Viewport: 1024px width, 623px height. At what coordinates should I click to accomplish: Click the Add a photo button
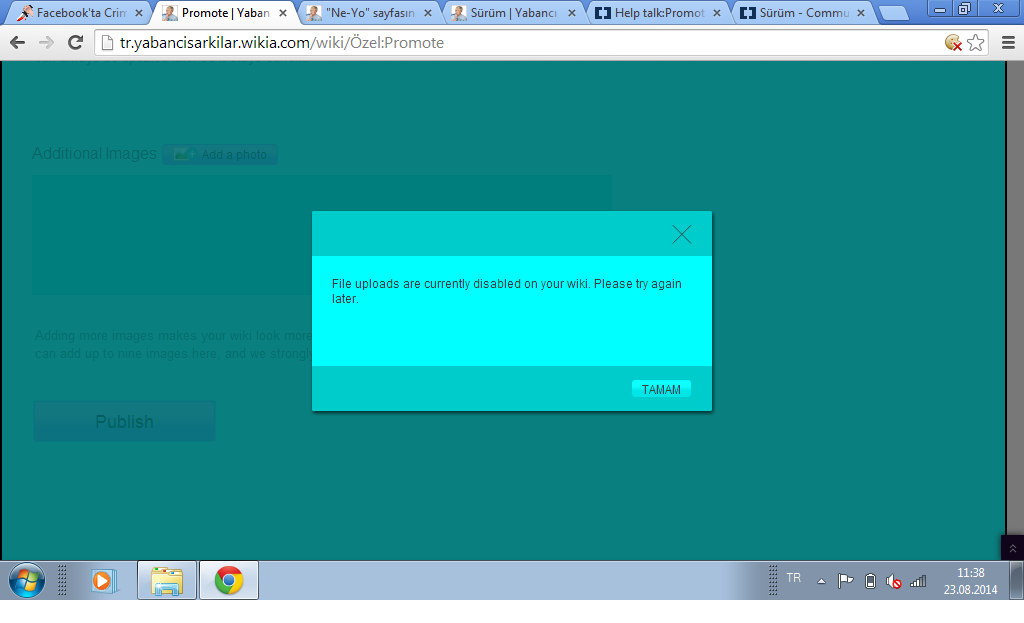click(220, 154)
